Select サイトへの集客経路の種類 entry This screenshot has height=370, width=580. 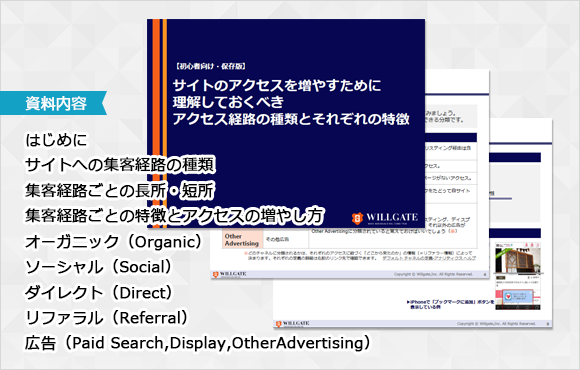coord(120,165)
